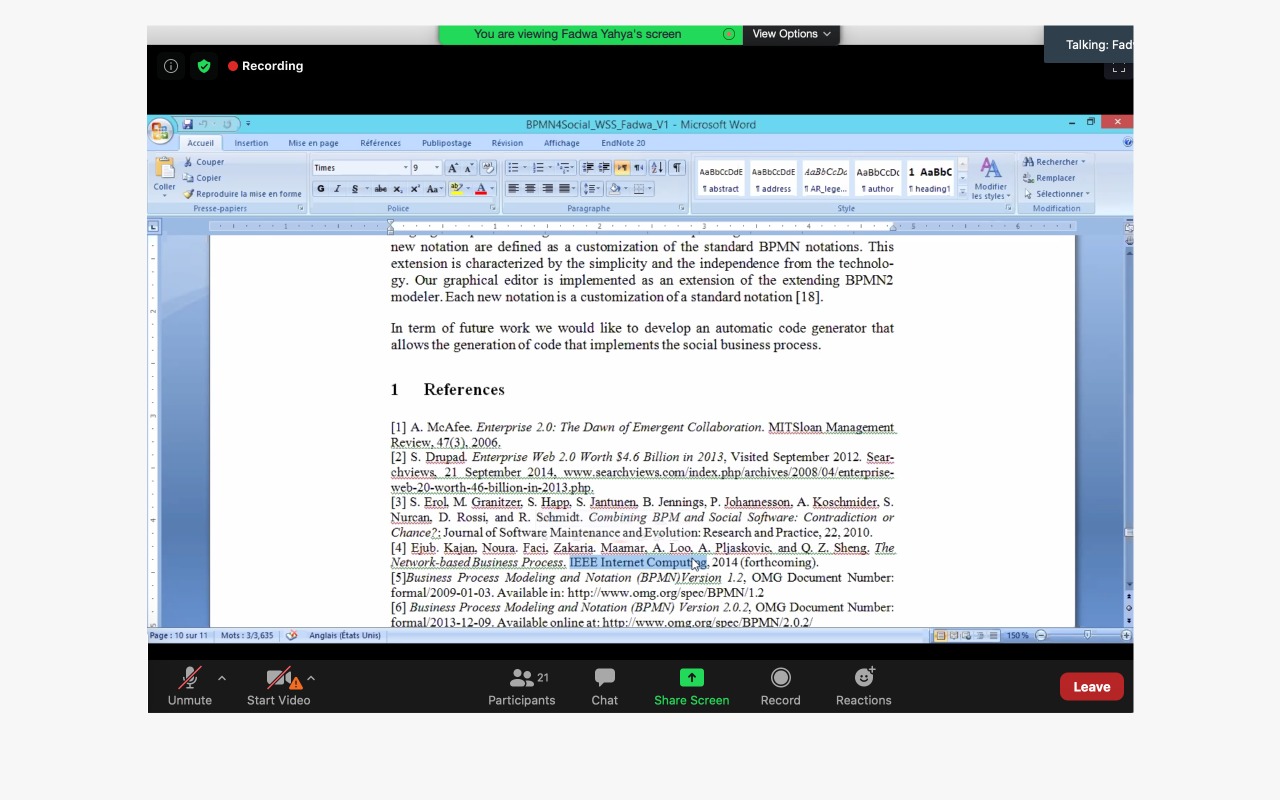Image resolution: width=1280 pixels, height=800 pixels.
Task: Open Zoom Chat panel
Action: pos(604,686)
